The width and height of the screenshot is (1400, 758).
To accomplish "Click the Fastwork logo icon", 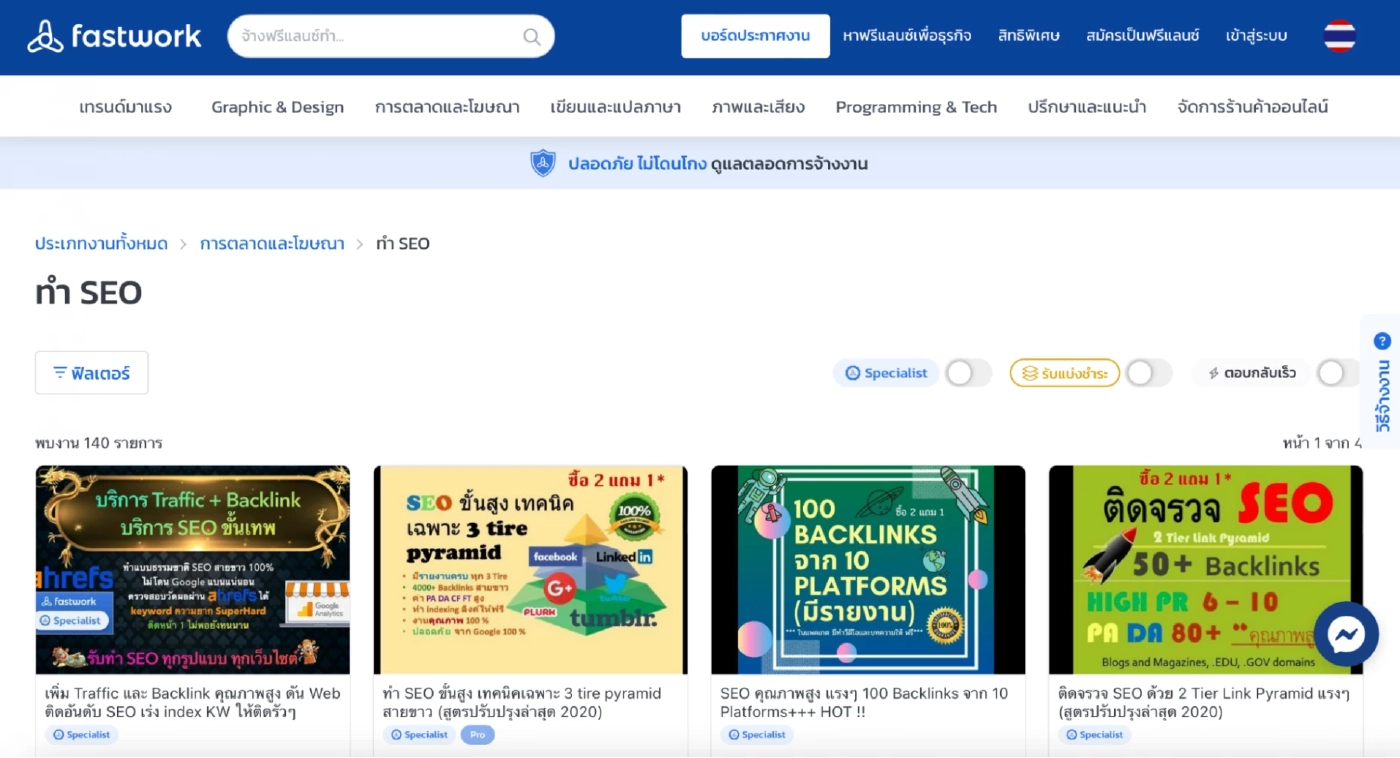I will coord(45,37).
